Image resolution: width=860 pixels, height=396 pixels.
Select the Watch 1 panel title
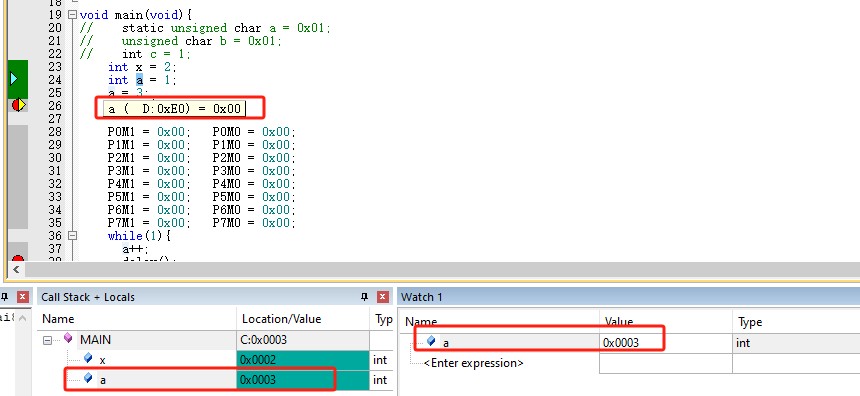[422, 297]
